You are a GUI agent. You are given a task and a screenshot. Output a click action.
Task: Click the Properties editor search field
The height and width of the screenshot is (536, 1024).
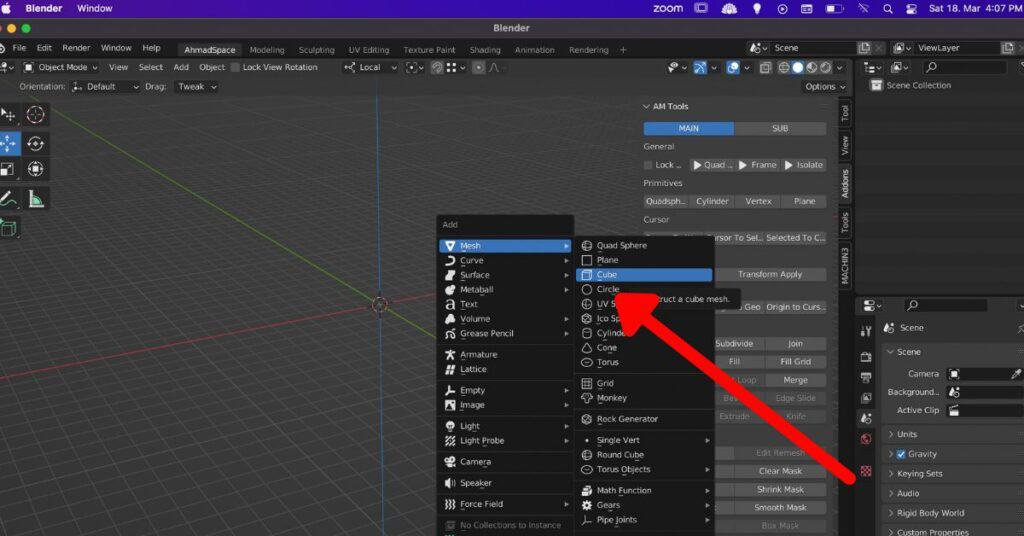tap(946, 306)
